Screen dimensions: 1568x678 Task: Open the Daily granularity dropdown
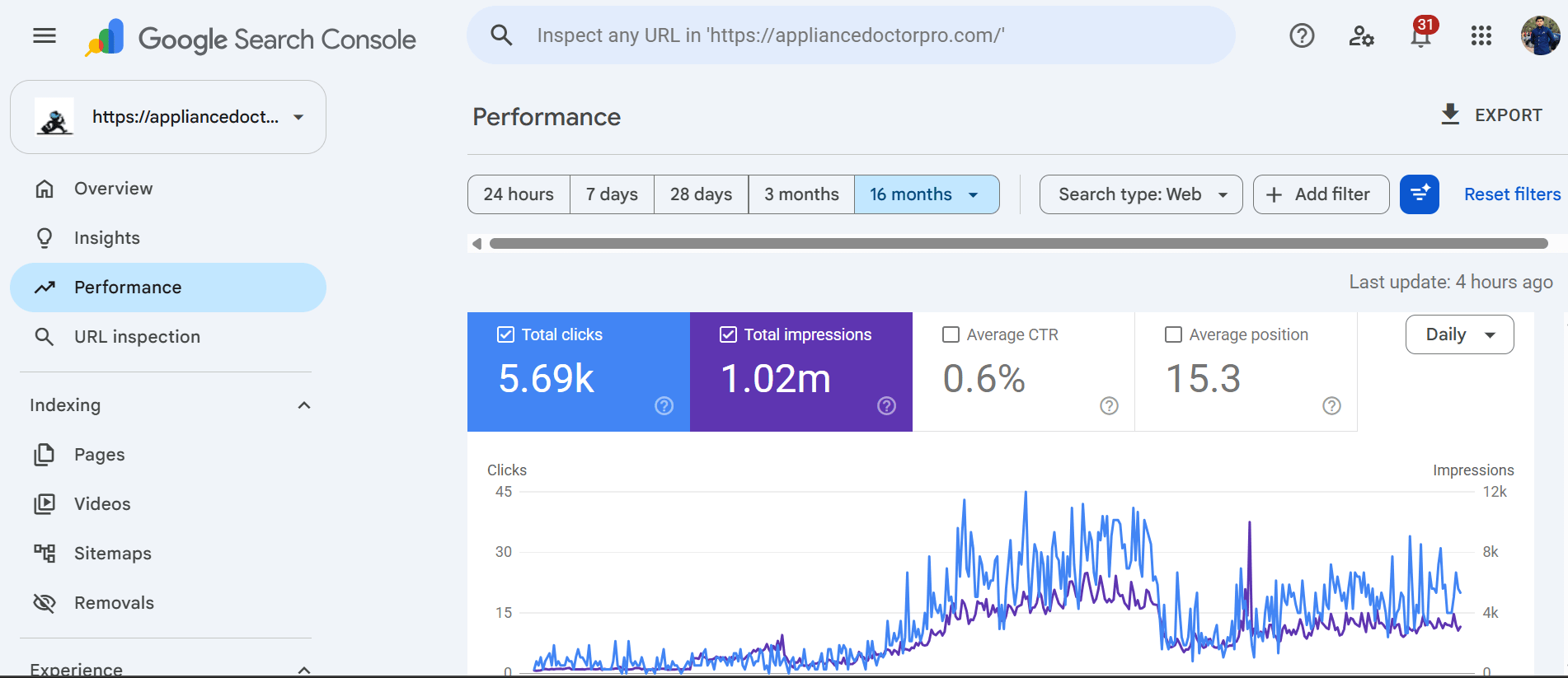pos(1459,334)
